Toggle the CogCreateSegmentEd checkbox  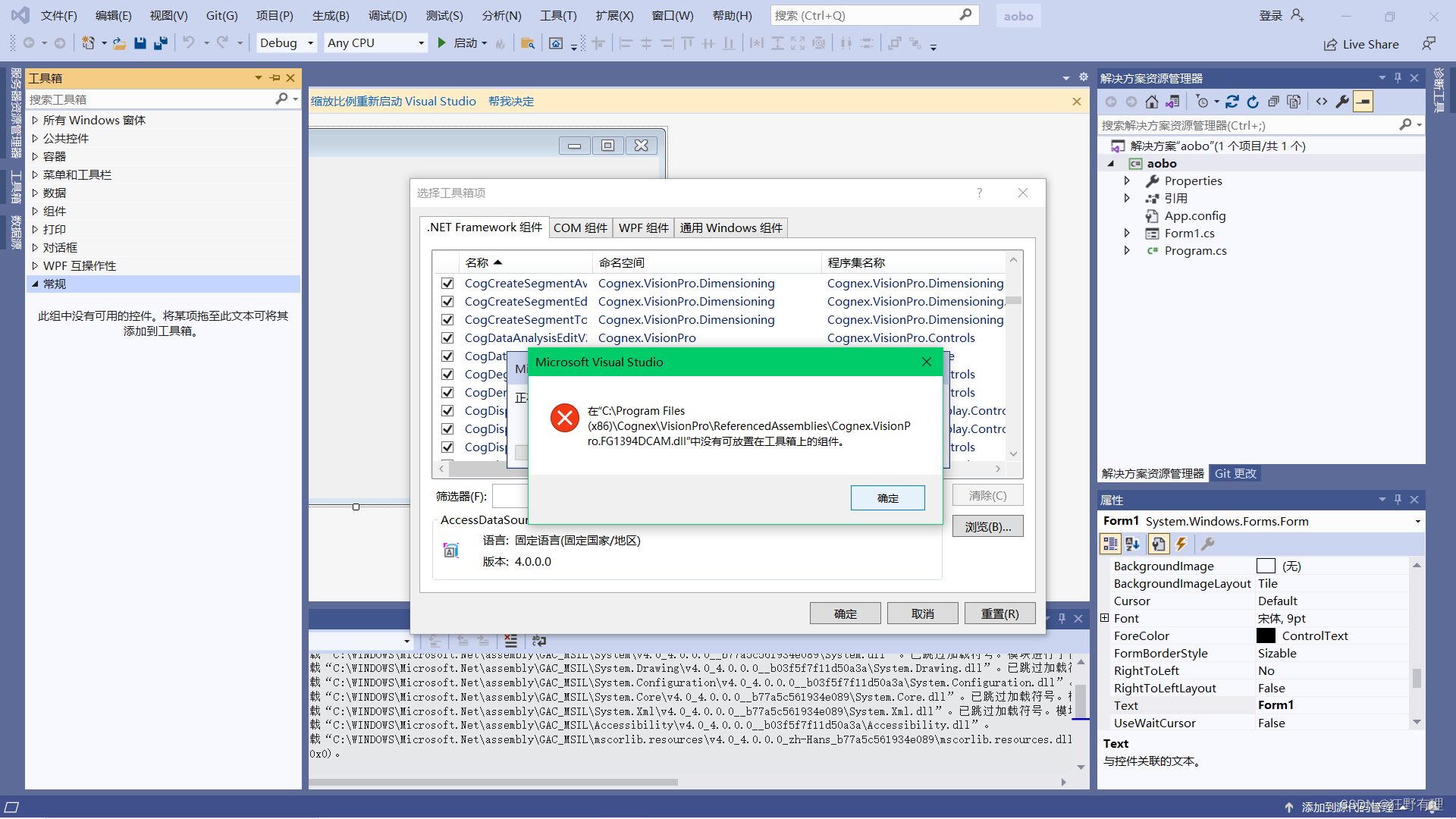tap(447, 301)
